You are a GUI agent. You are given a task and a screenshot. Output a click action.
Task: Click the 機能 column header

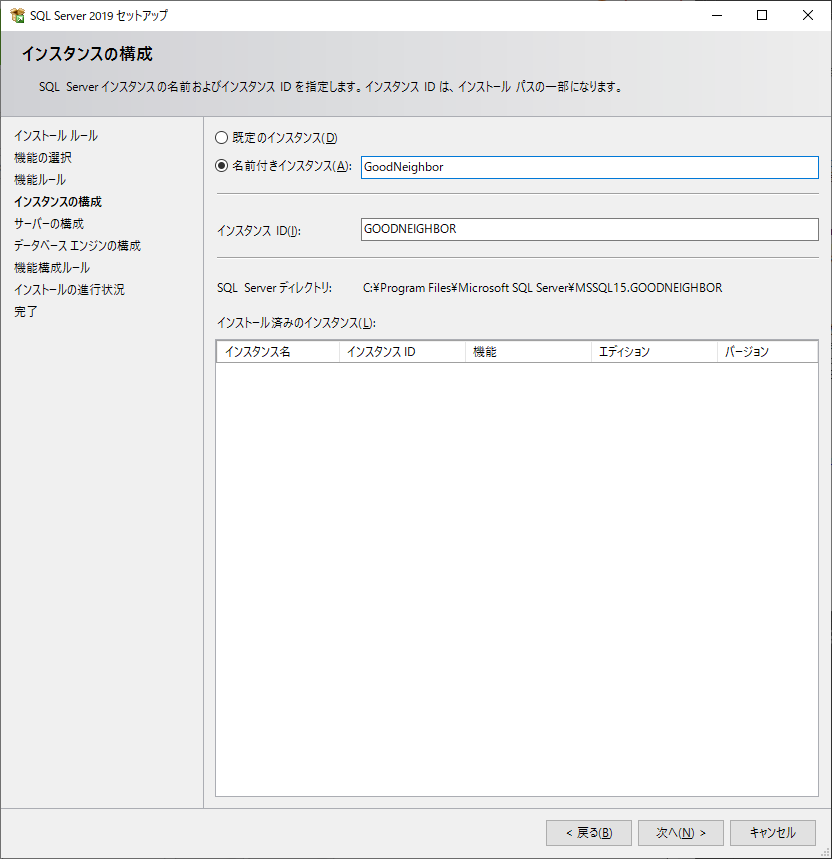pyautogui.click(x=528, y=352)
